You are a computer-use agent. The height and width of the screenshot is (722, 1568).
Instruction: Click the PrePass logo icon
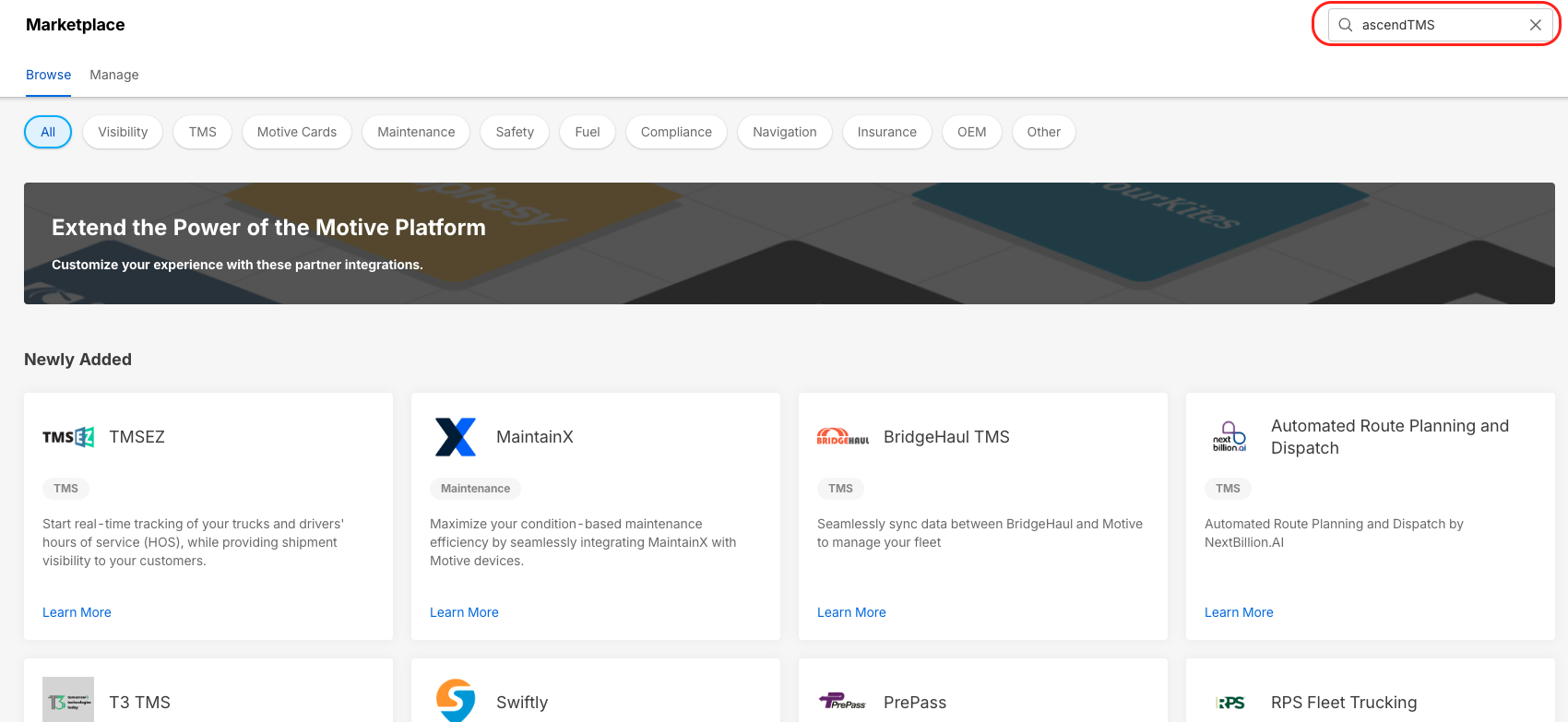click(x=843, y=702)
